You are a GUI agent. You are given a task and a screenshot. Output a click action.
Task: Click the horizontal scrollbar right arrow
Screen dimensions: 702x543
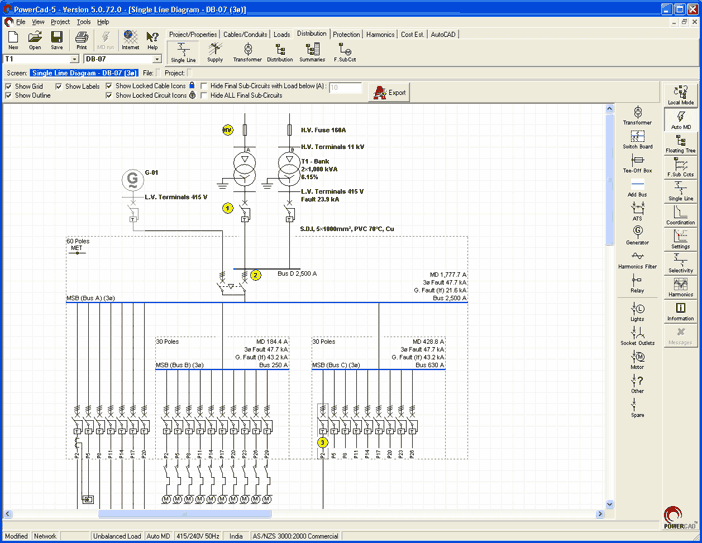(x=600, y=514)
